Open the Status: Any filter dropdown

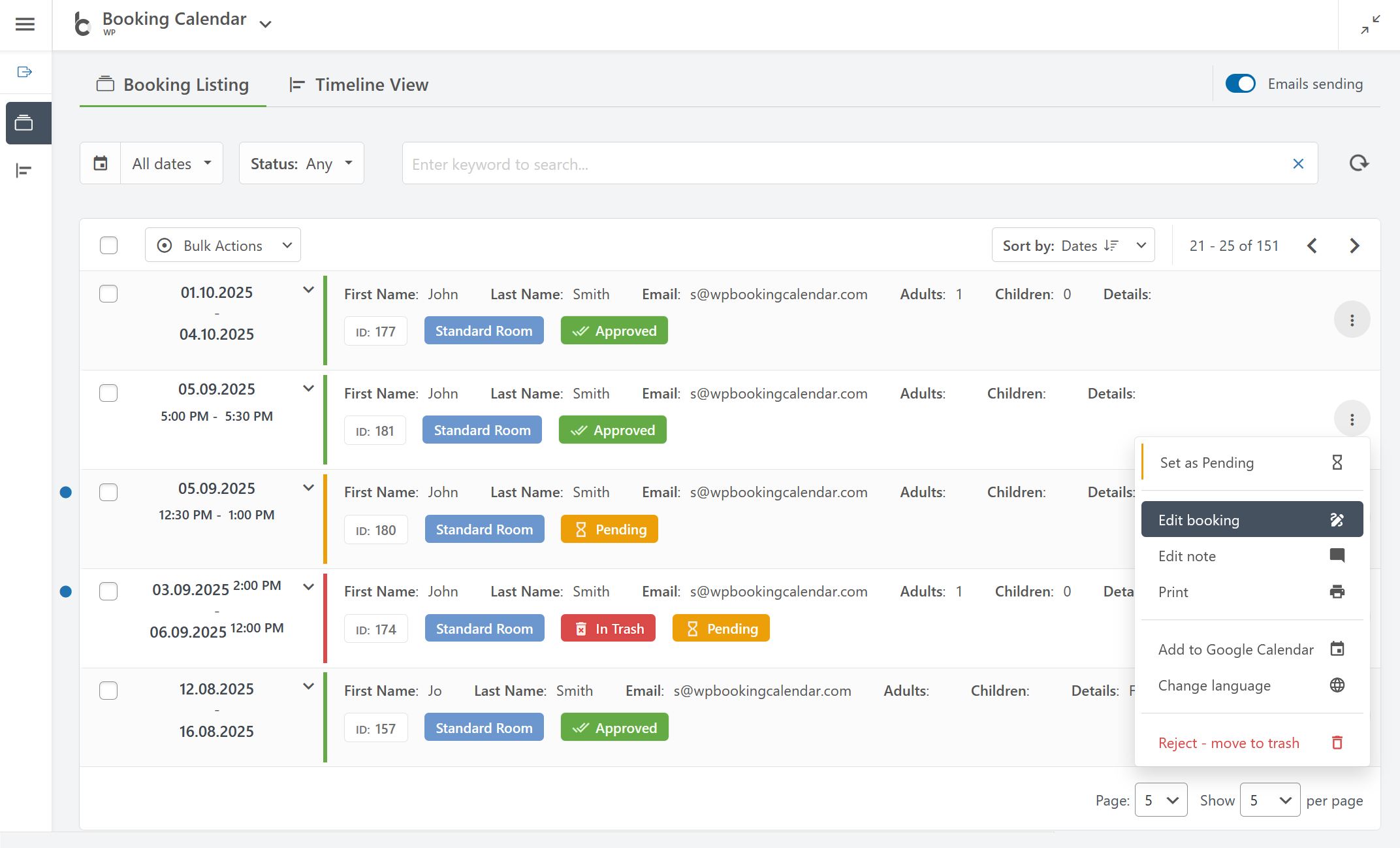pyautogui.click(x=301, y=163)
